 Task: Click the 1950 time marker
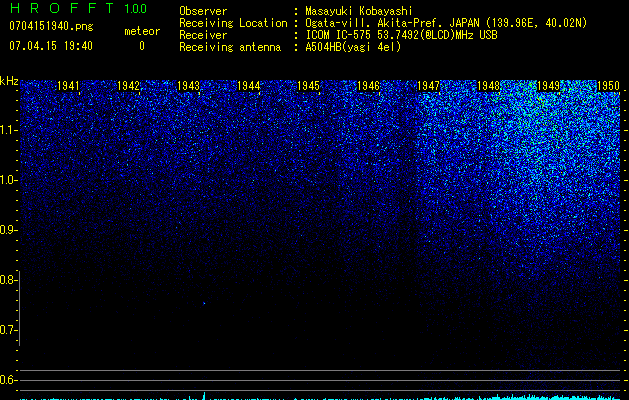pyautogui.click(x=609, y=86)
